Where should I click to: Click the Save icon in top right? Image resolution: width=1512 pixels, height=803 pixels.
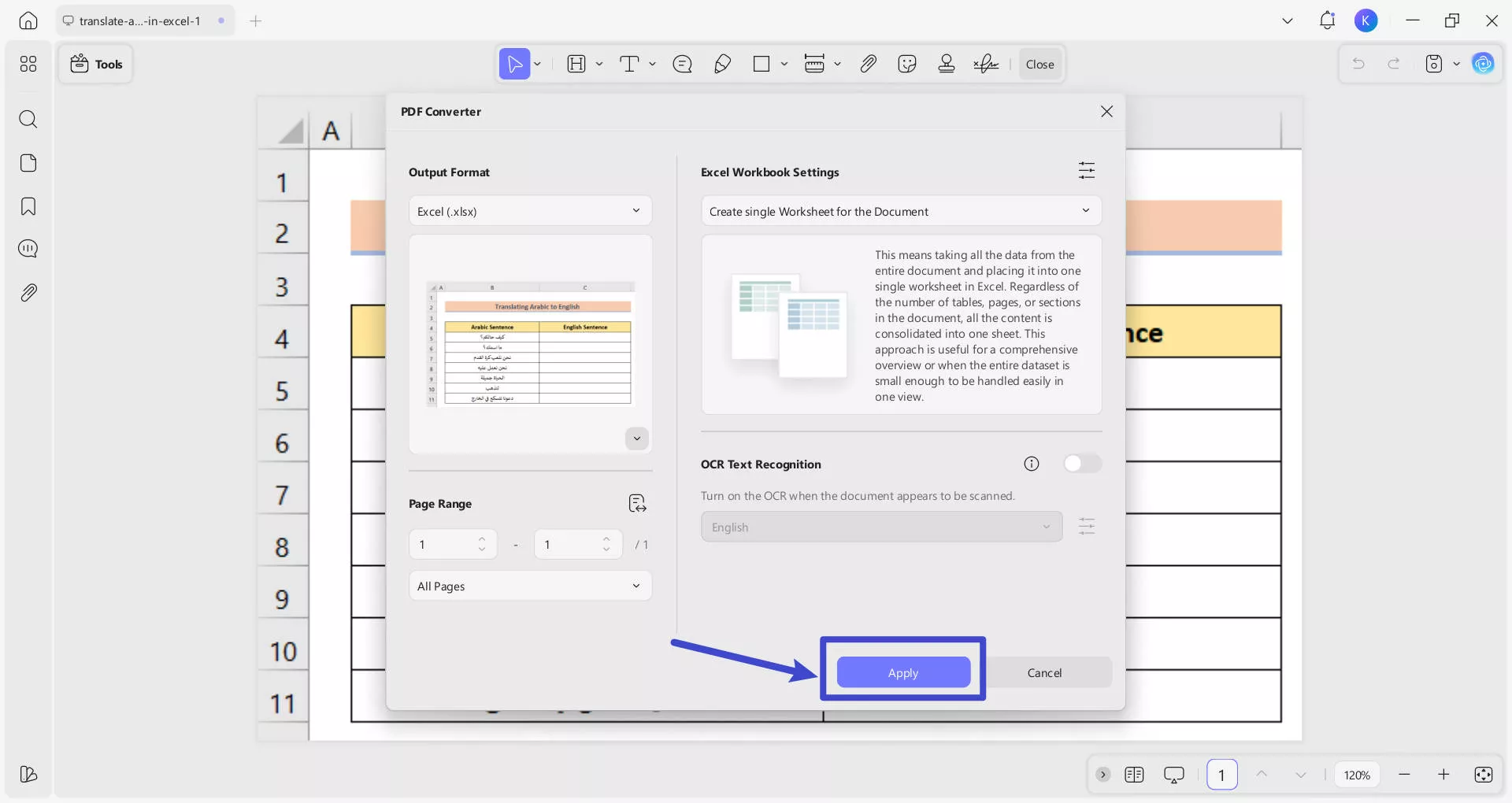1434,64
